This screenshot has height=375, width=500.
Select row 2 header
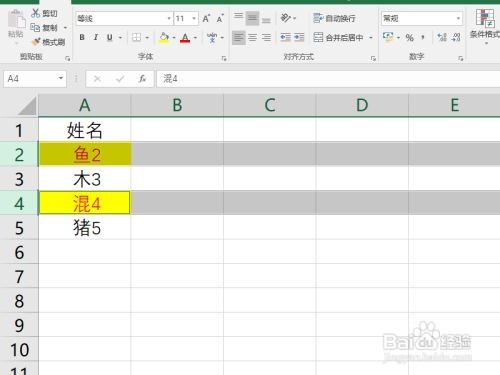pyautogui.click(x=19, y=154)
